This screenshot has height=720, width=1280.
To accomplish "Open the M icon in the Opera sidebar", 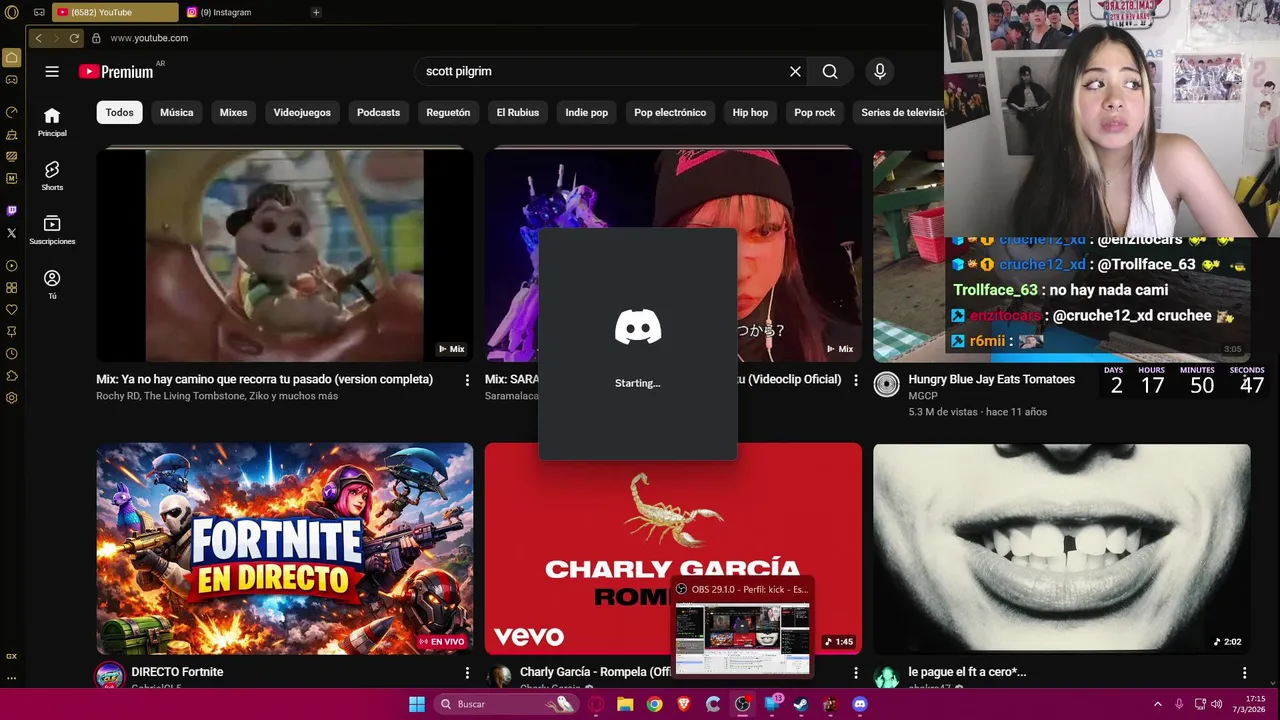I will 12,178.
